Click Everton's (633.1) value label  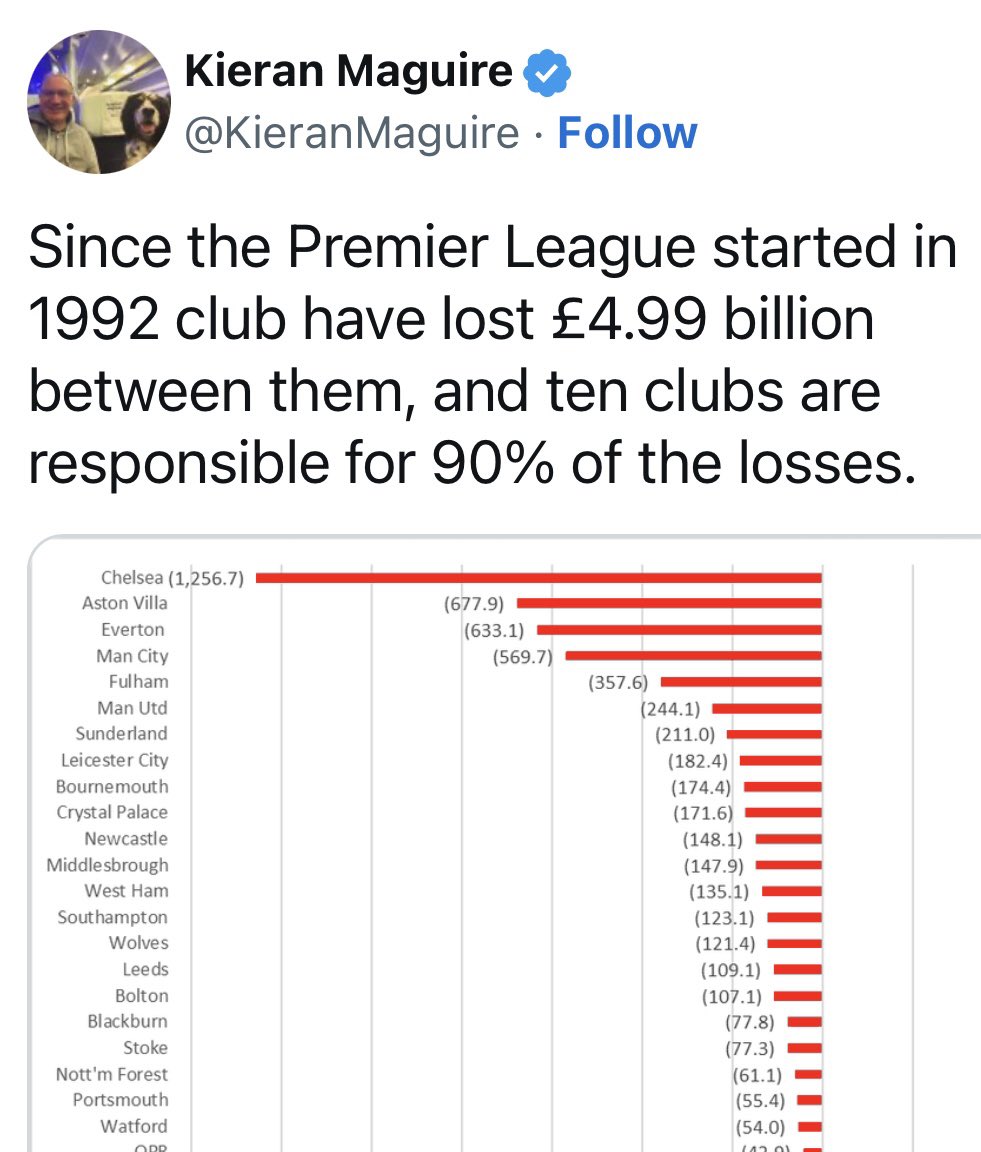pyautogui.click(x=495, y=630)
